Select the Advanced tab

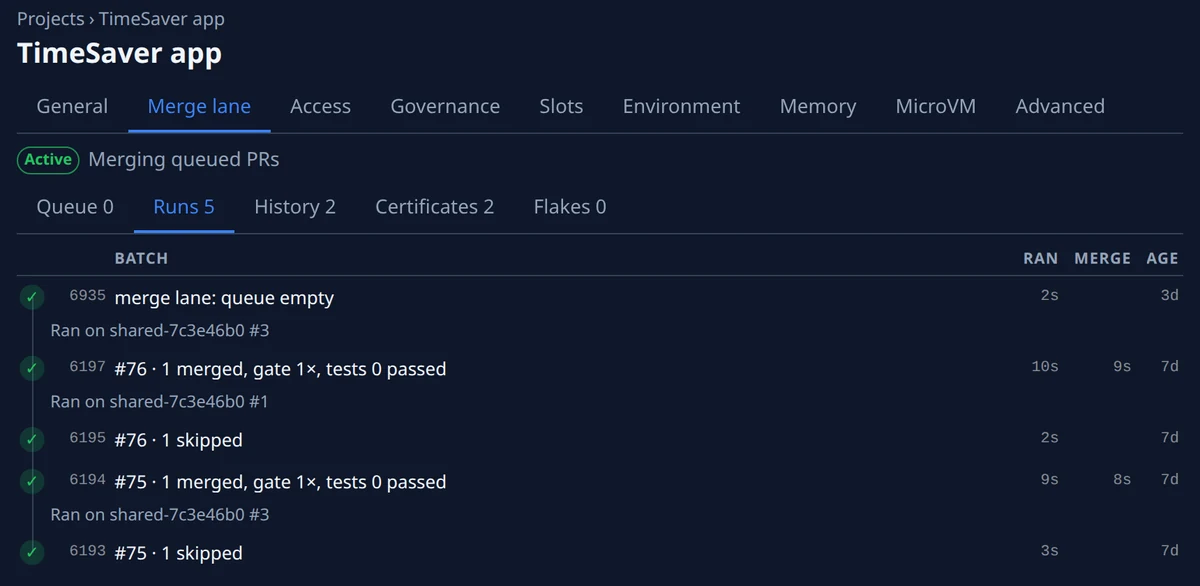pos(1060,106)
